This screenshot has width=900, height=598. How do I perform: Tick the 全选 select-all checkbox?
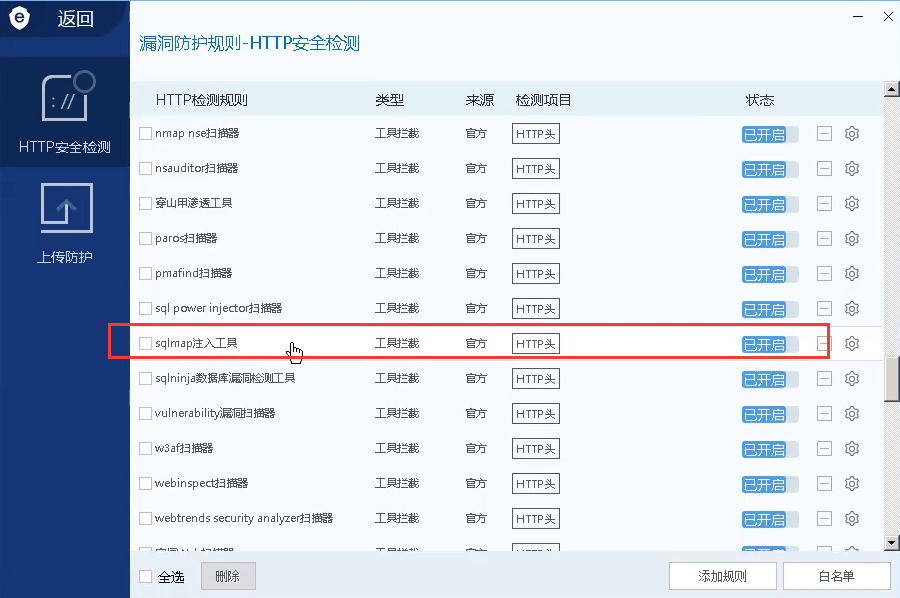[146, 576]
